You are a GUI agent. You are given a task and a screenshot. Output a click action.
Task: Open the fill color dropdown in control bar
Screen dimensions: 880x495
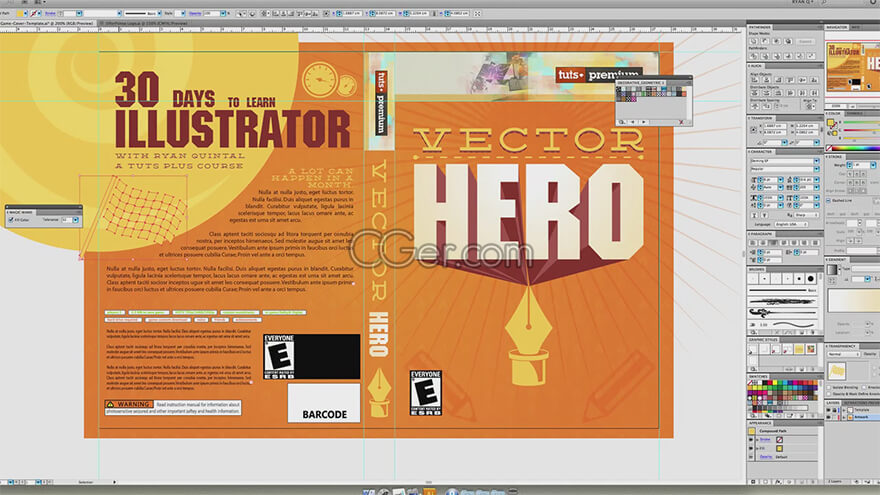click(x=26, y=13)
